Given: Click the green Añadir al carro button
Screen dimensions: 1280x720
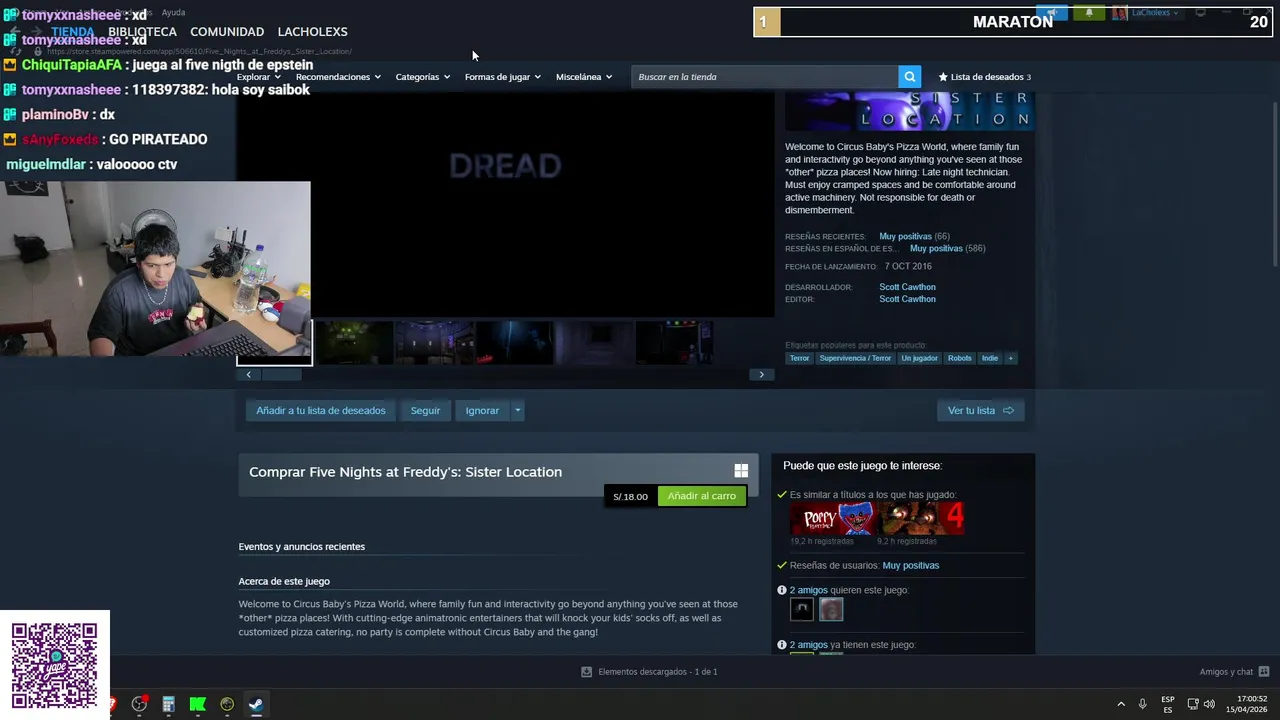Looking at the screenshot, I should click(701, 496).
